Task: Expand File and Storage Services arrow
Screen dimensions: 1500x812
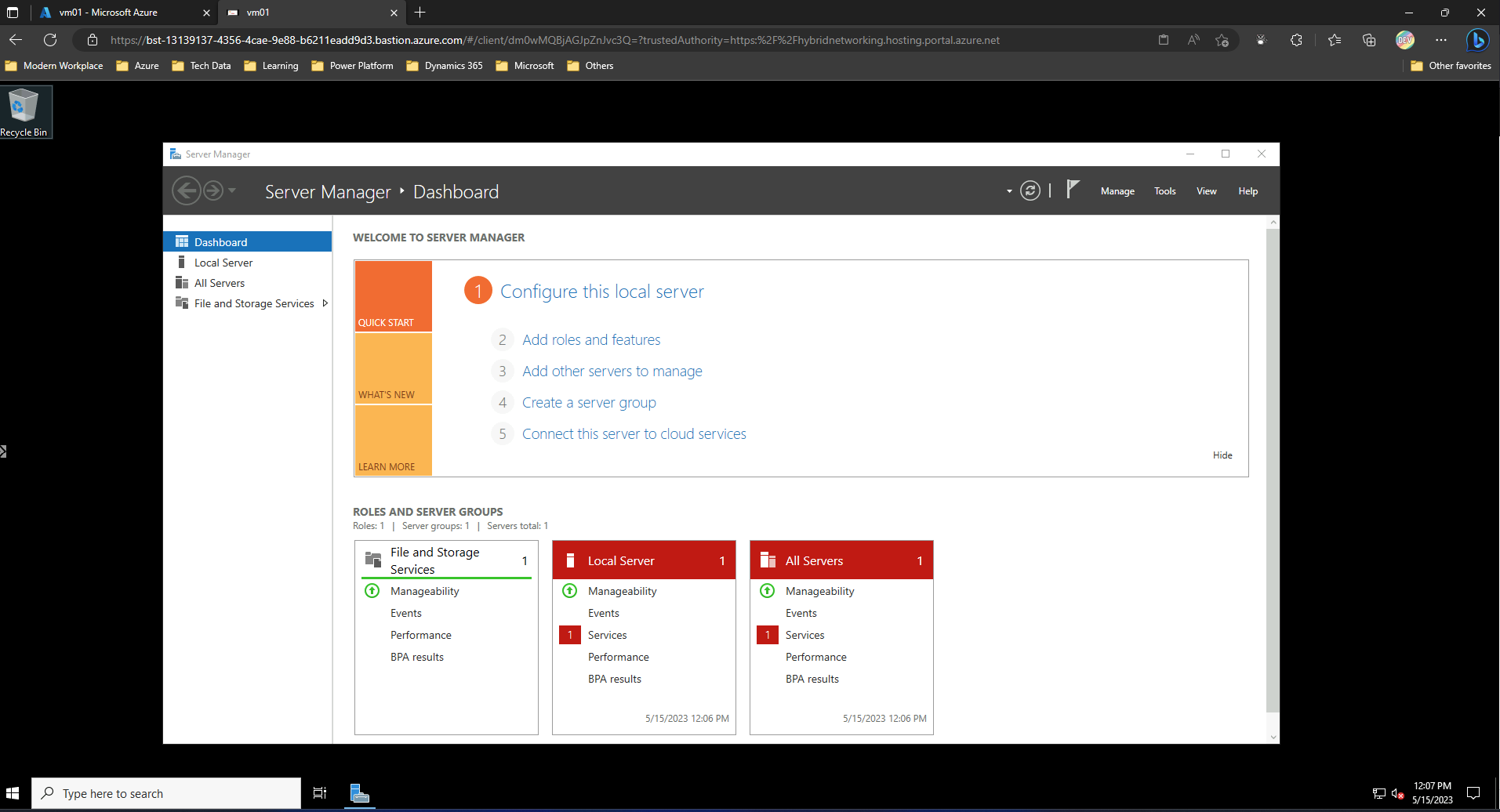Action: (325, 303)
